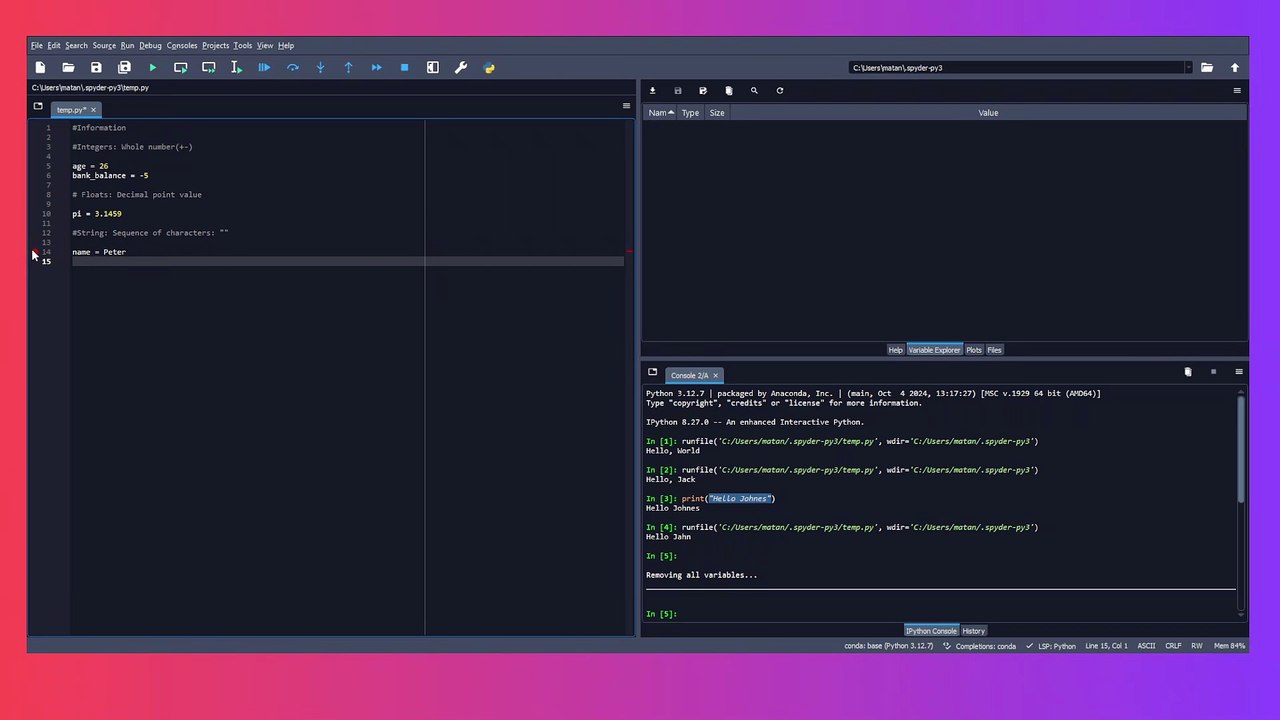Stop debugging with the blue square icon

[x=404, y=68]
